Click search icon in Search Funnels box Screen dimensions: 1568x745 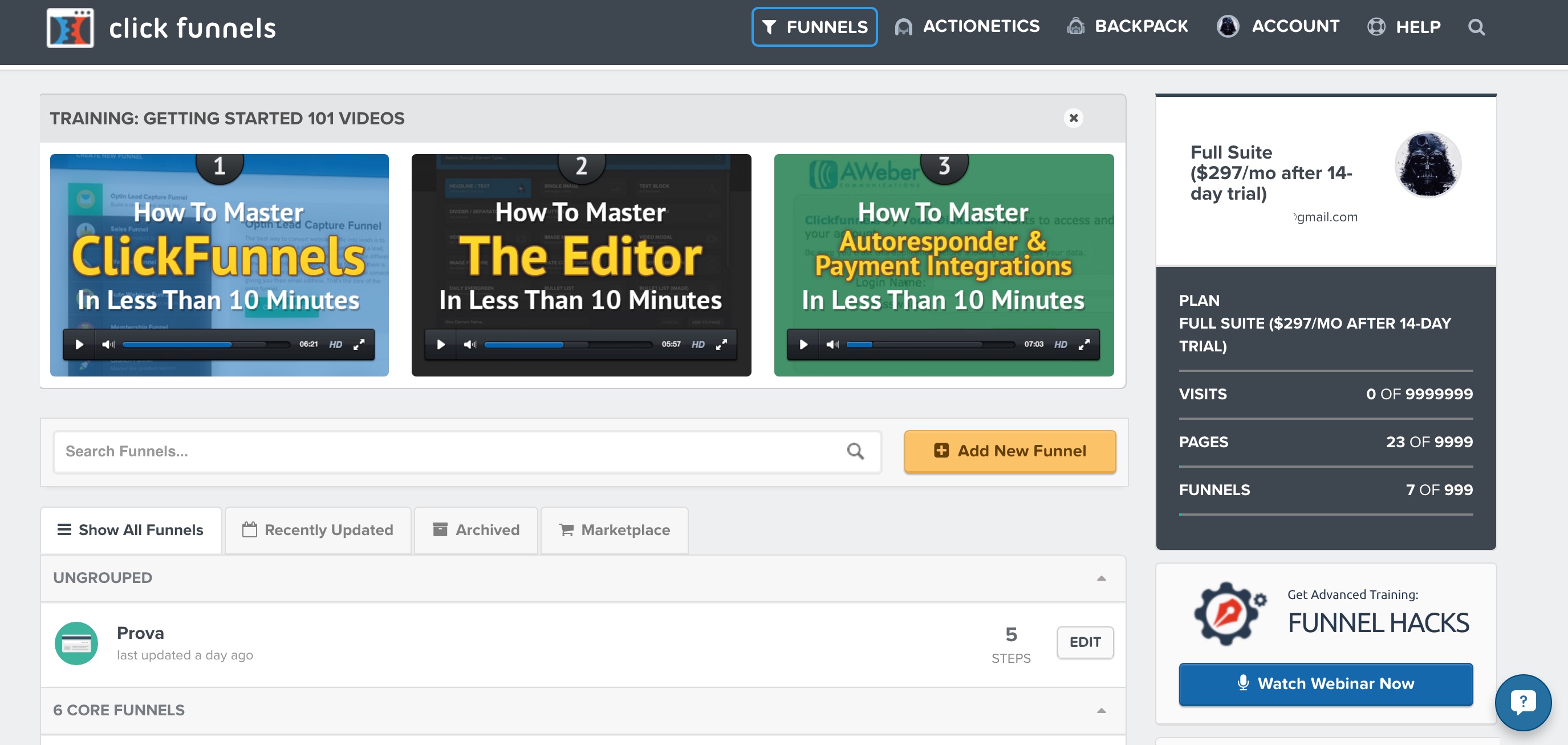tap(855, 451)
